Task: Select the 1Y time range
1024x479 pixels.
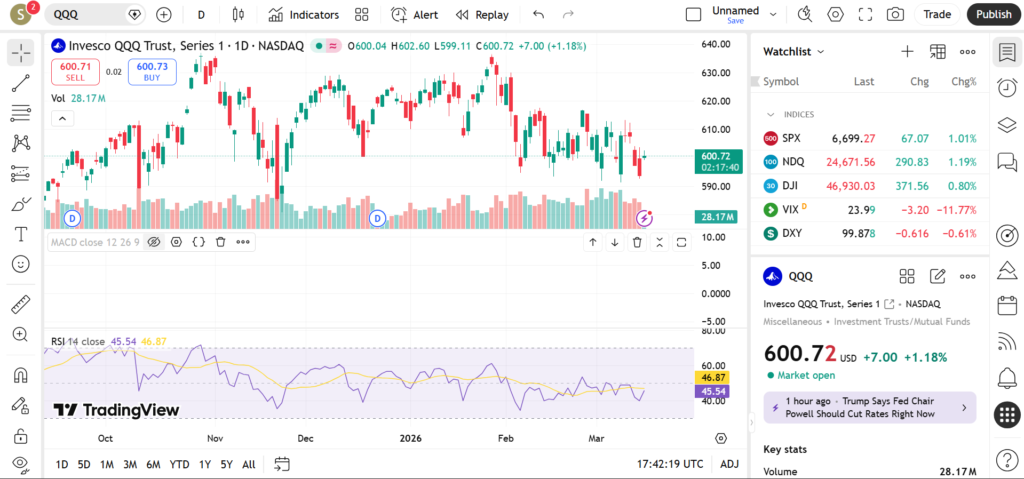Action: tap(205, 464)
